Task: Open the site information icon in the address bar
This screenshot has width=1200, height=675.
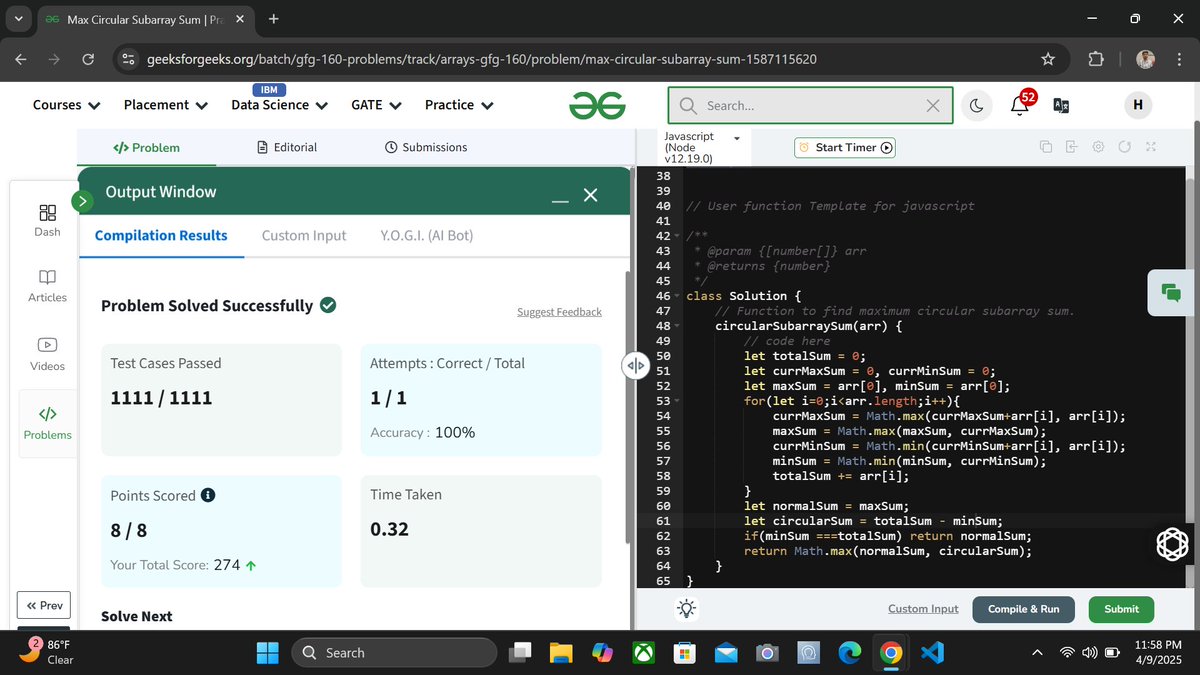Action: [x=128, y=59]
